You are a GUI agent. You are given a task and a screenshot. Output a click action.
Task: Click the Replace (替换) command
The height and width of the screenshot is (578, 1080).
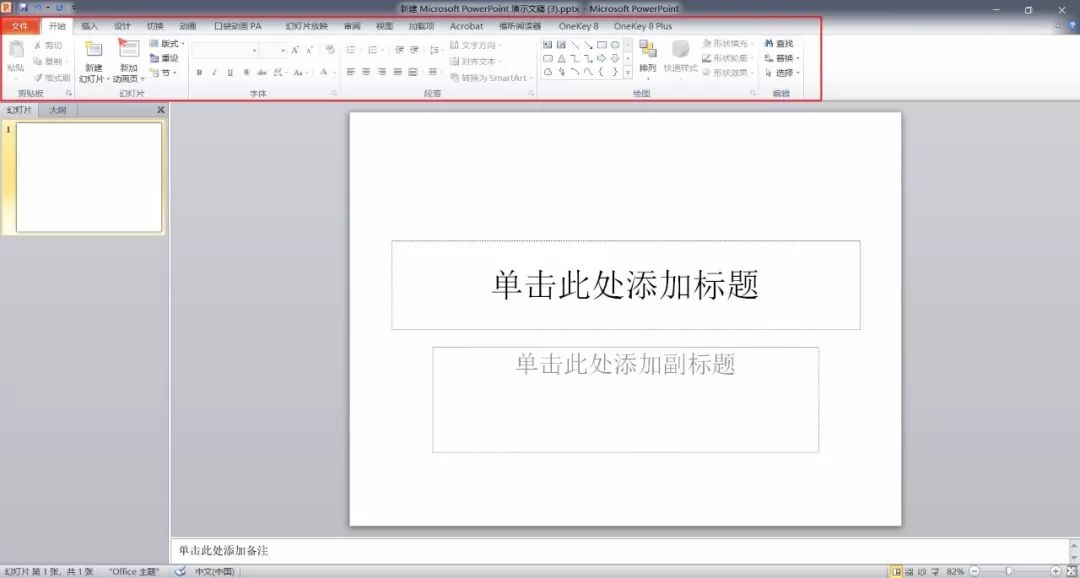click(x=783, y=57)
